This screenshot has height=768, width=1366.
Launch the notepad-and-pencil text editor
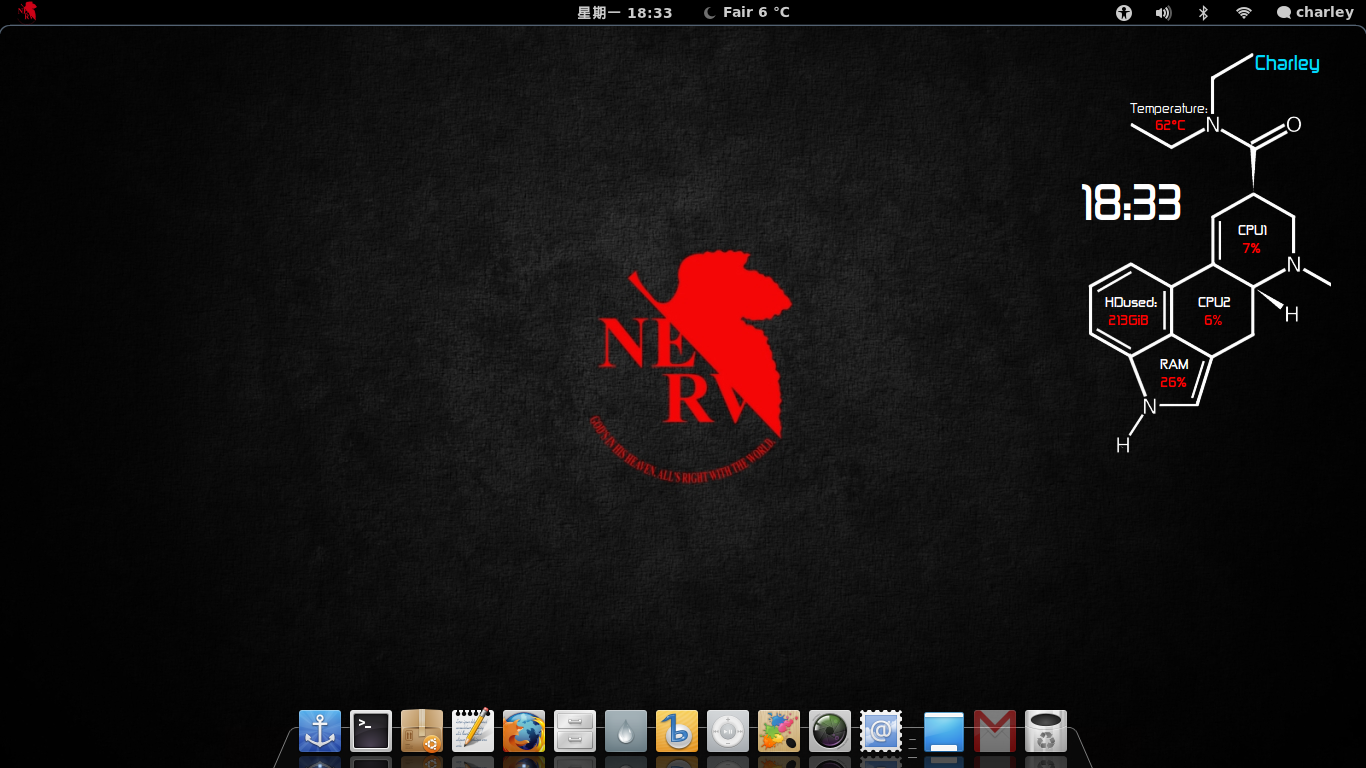(x=473, y=731)
